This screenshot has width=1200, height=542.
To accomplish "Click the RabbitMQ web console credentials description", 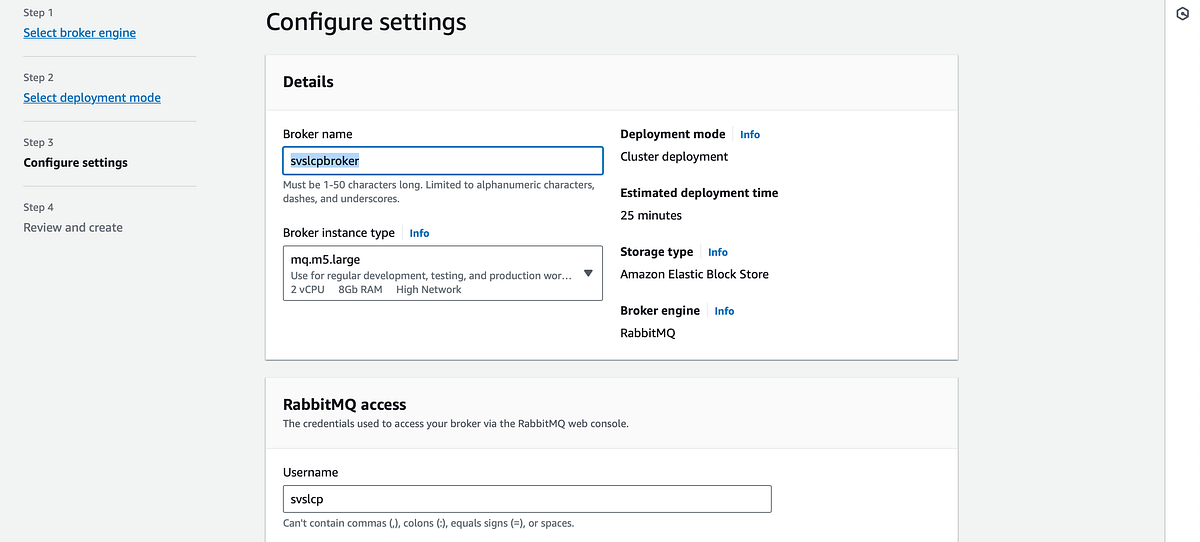I will 456,424.
